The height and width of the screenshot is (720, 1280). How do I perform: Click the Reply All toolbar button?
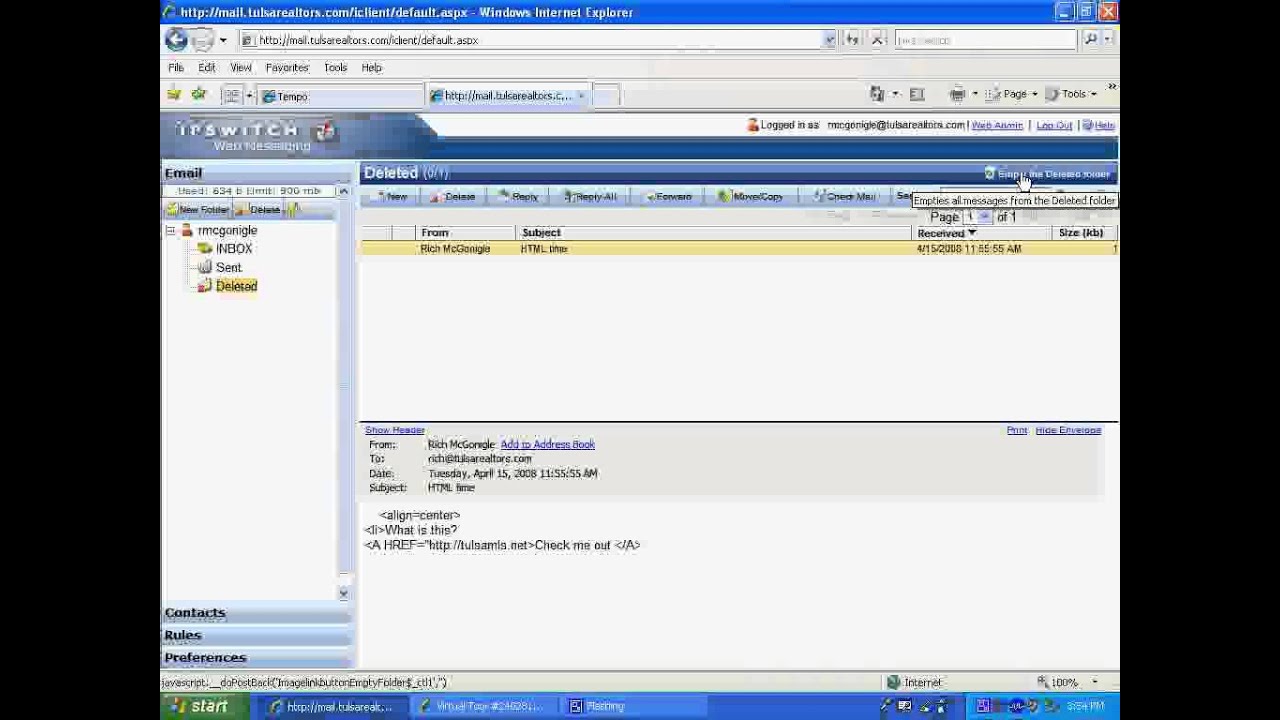590,196
